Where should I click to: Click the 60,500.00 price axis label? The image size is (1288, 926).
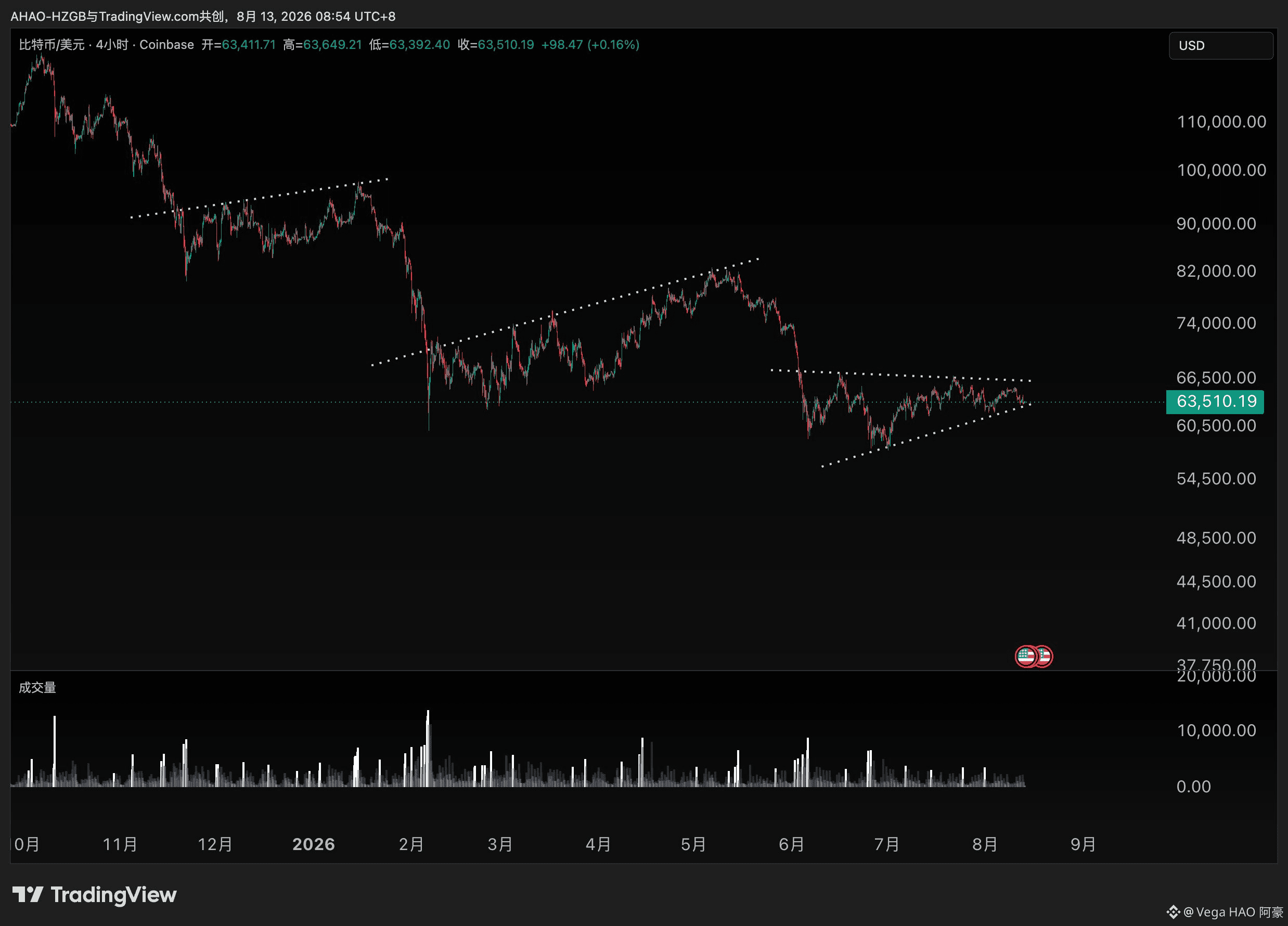(1216, 426)
